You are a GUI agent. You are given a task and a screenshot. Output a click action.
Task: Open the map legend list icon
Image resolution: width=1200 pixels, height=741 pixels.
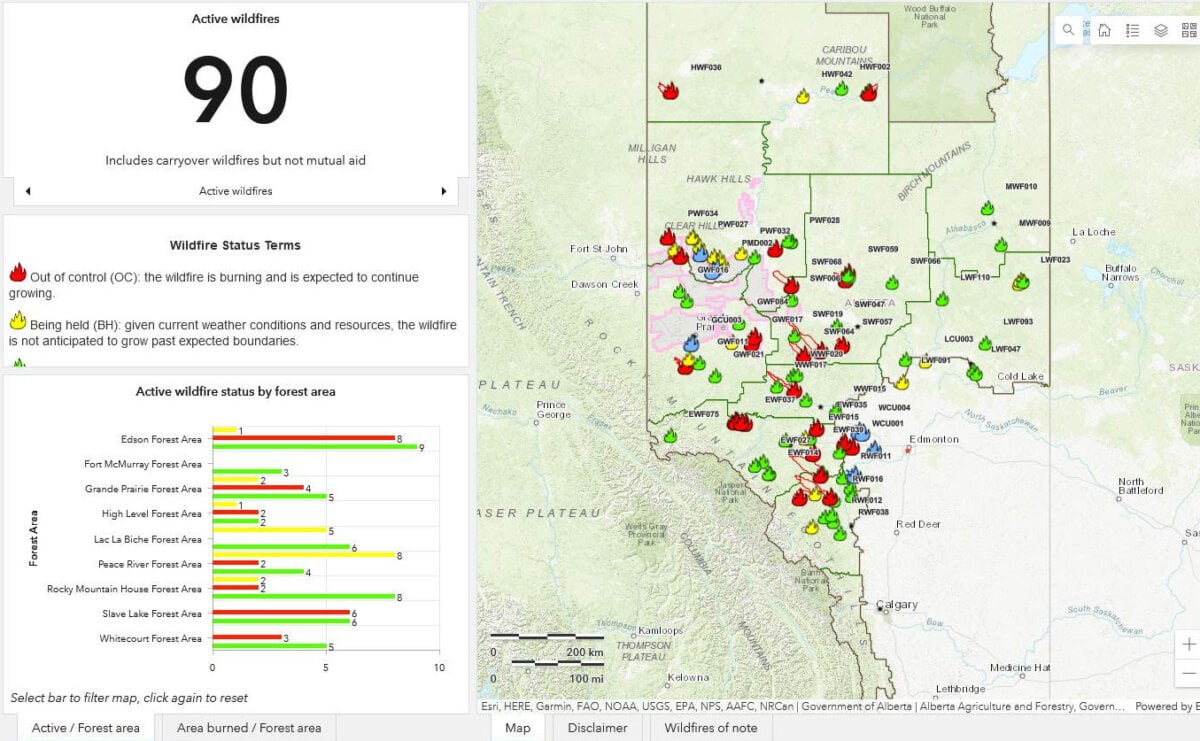1132,30
